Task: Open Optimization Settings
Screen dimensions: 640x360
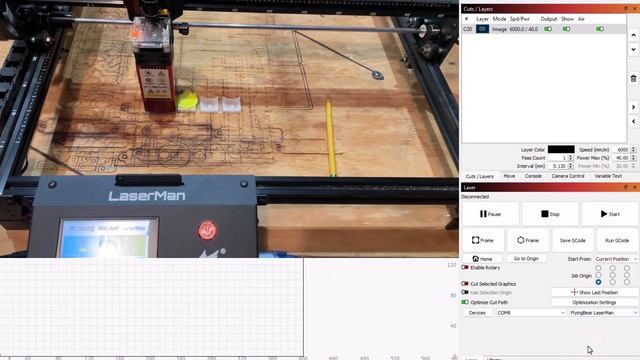Action: coord(594,302)
